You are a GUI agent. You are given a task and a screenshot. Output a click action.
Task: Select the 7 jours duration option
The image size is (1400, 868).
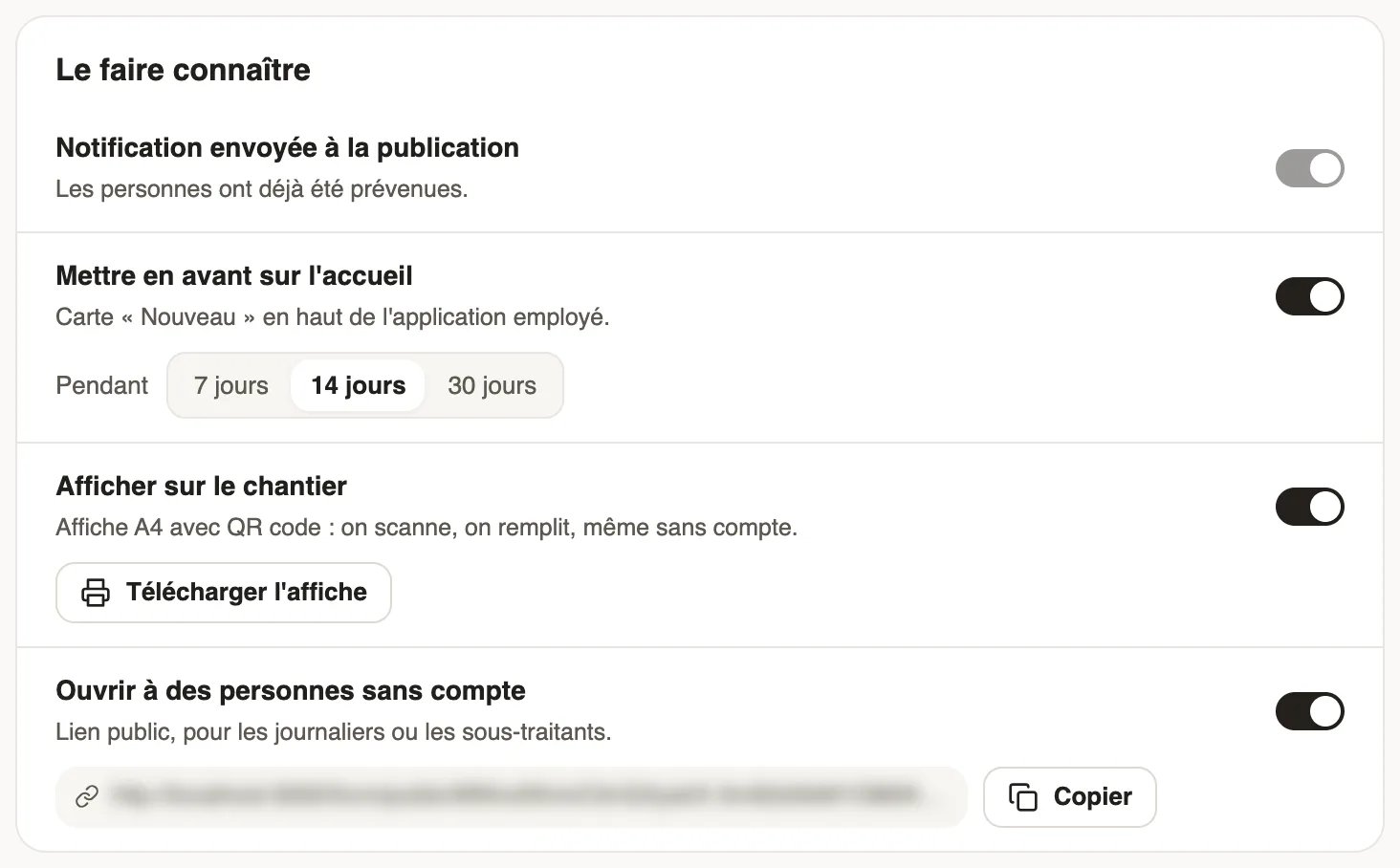(x=231, y=385)
